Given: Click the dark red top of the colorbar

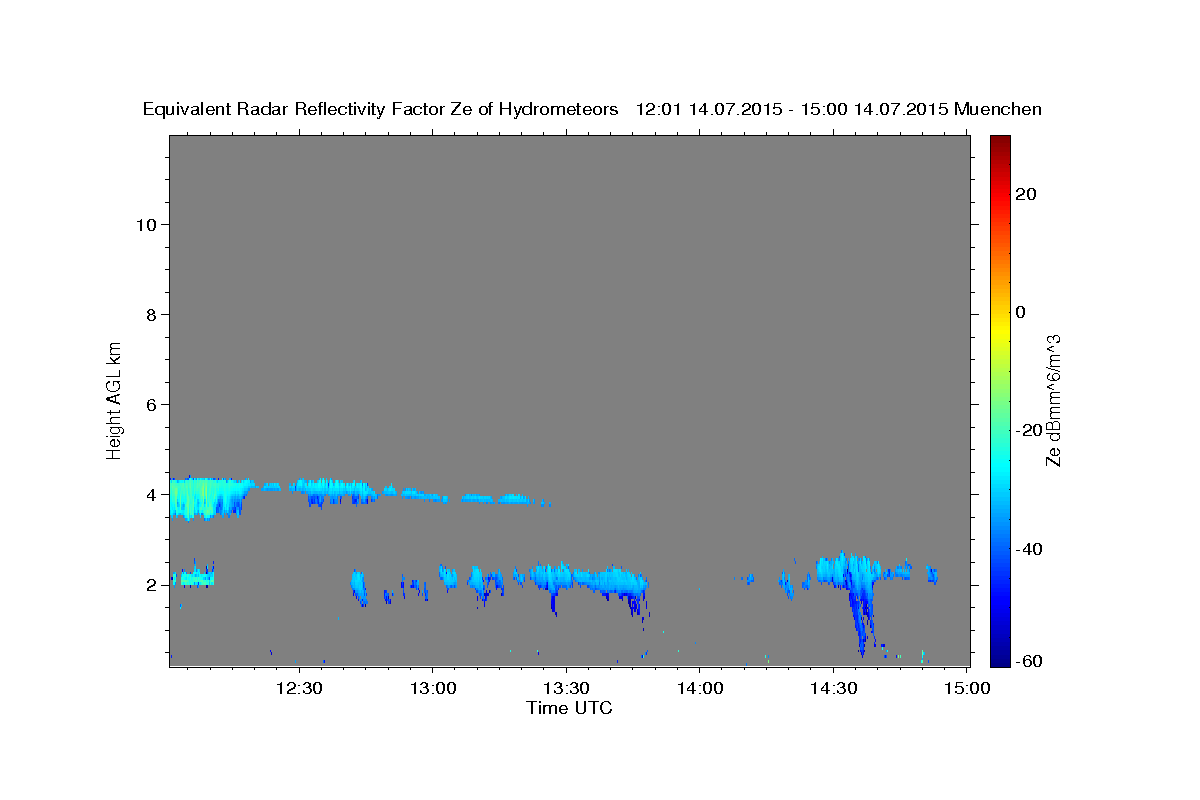Looking at the screenshot, I should 1000,142.
